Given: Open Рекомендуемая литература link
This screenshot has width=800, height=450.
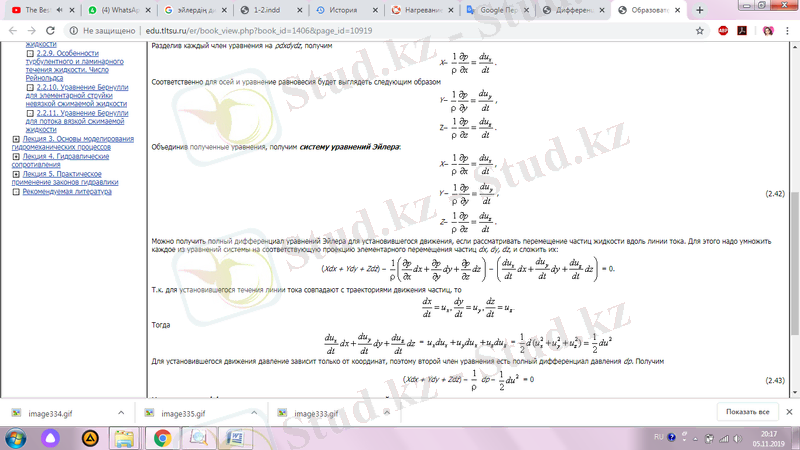Looking at the screenshot, I should [67, 191].
